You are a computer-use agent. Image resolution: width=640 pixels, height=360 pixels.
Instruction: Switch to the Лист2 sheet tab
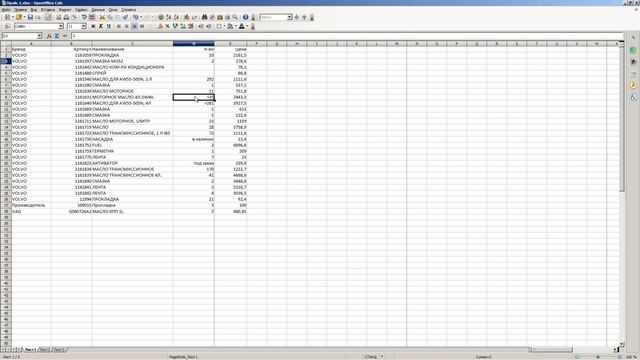44,350
